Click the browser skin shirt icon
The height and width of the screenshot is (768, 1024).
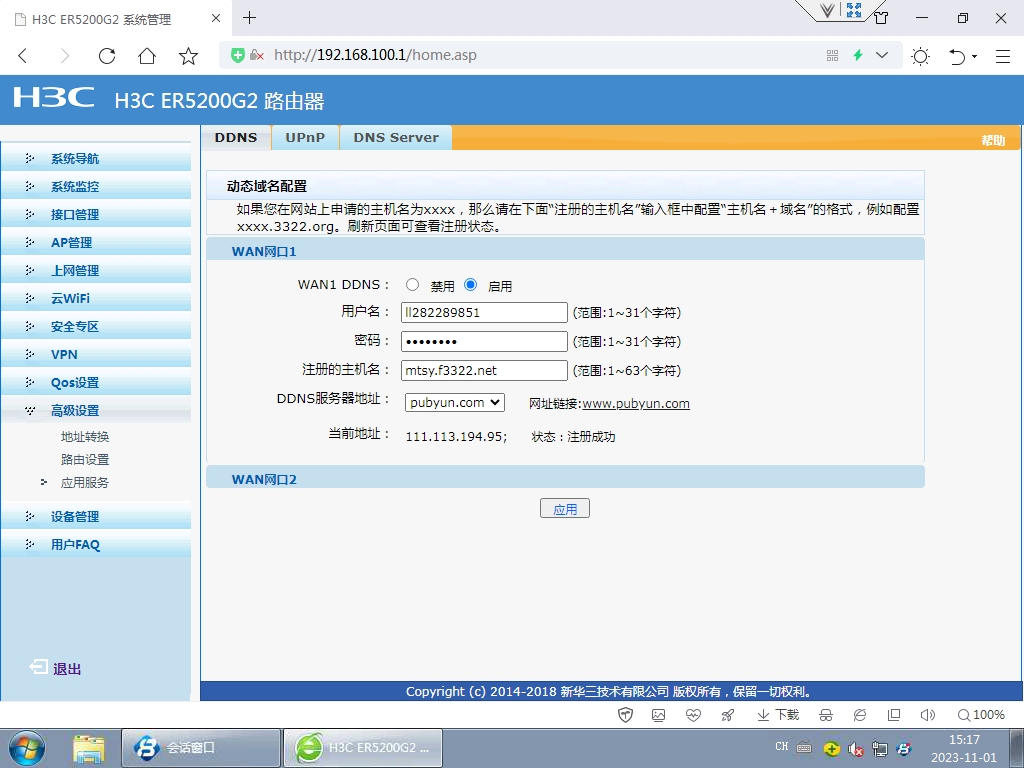(x=881, y=18)
